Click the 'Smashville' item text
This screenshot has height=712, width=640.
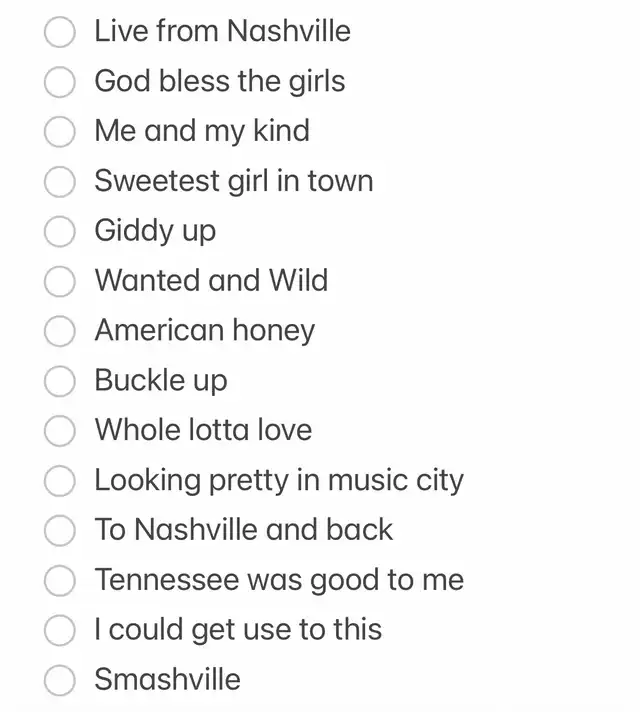tap(167, 680)
